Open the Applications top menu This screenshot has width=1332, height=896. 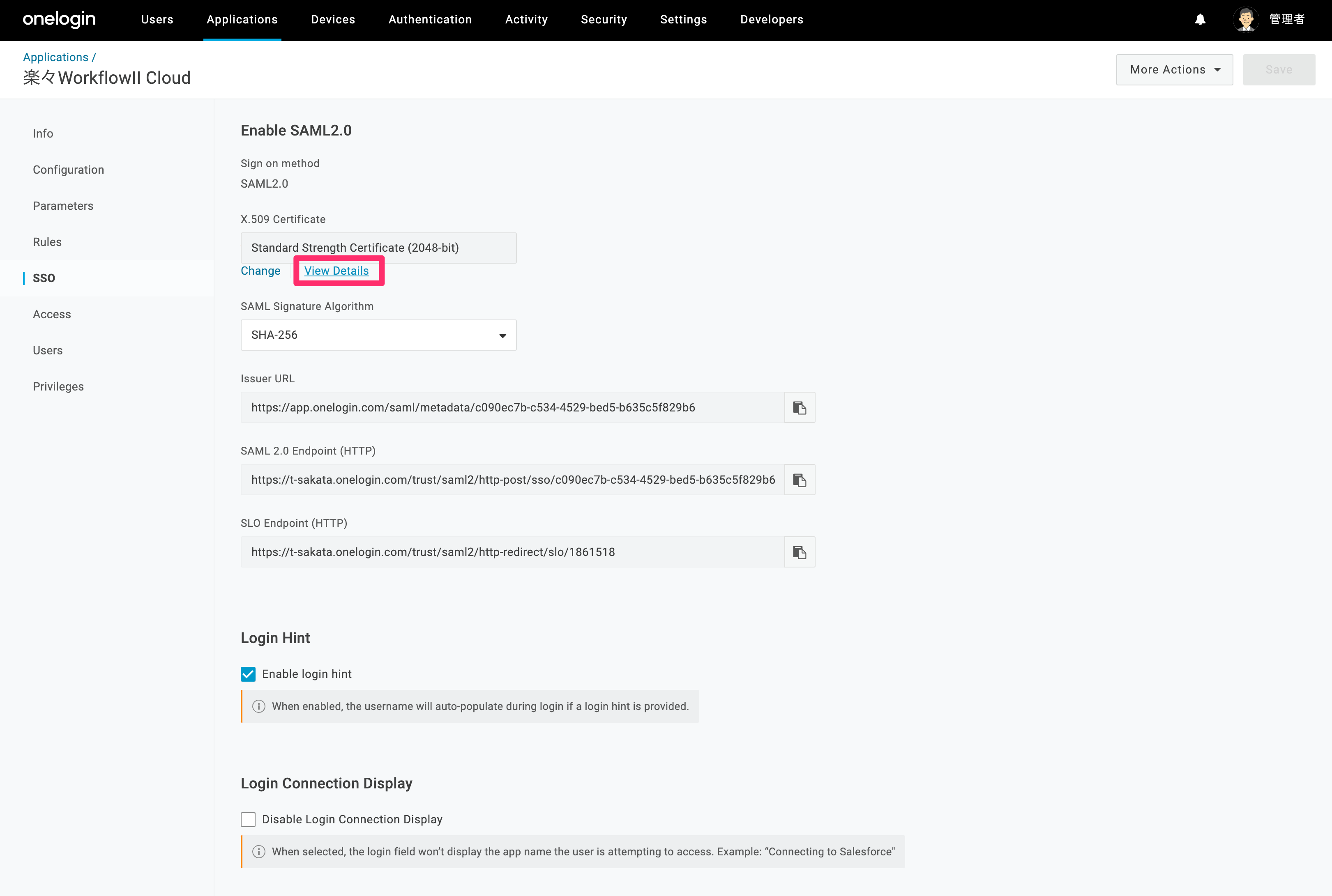click(x=242, y=19)
